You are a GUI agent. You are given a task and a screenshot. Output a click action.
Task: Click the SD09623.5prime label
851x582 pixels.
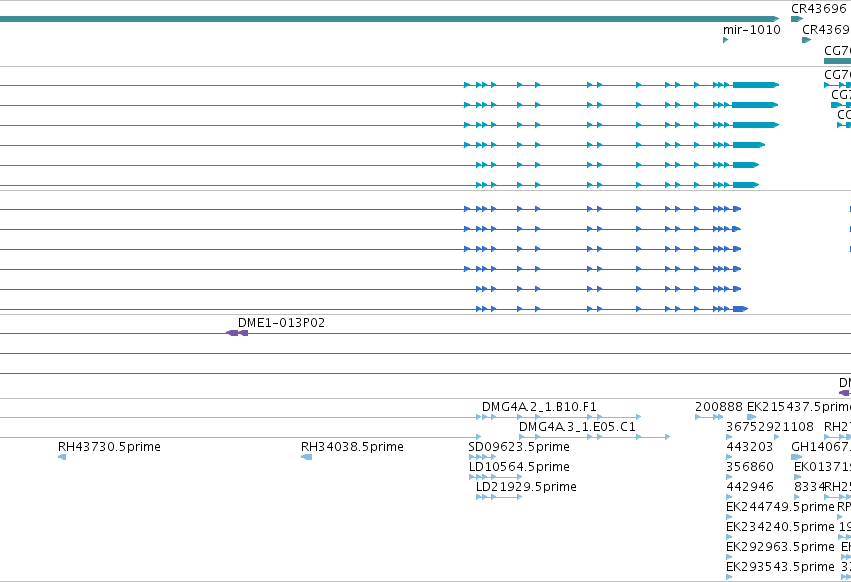point(519,447)
